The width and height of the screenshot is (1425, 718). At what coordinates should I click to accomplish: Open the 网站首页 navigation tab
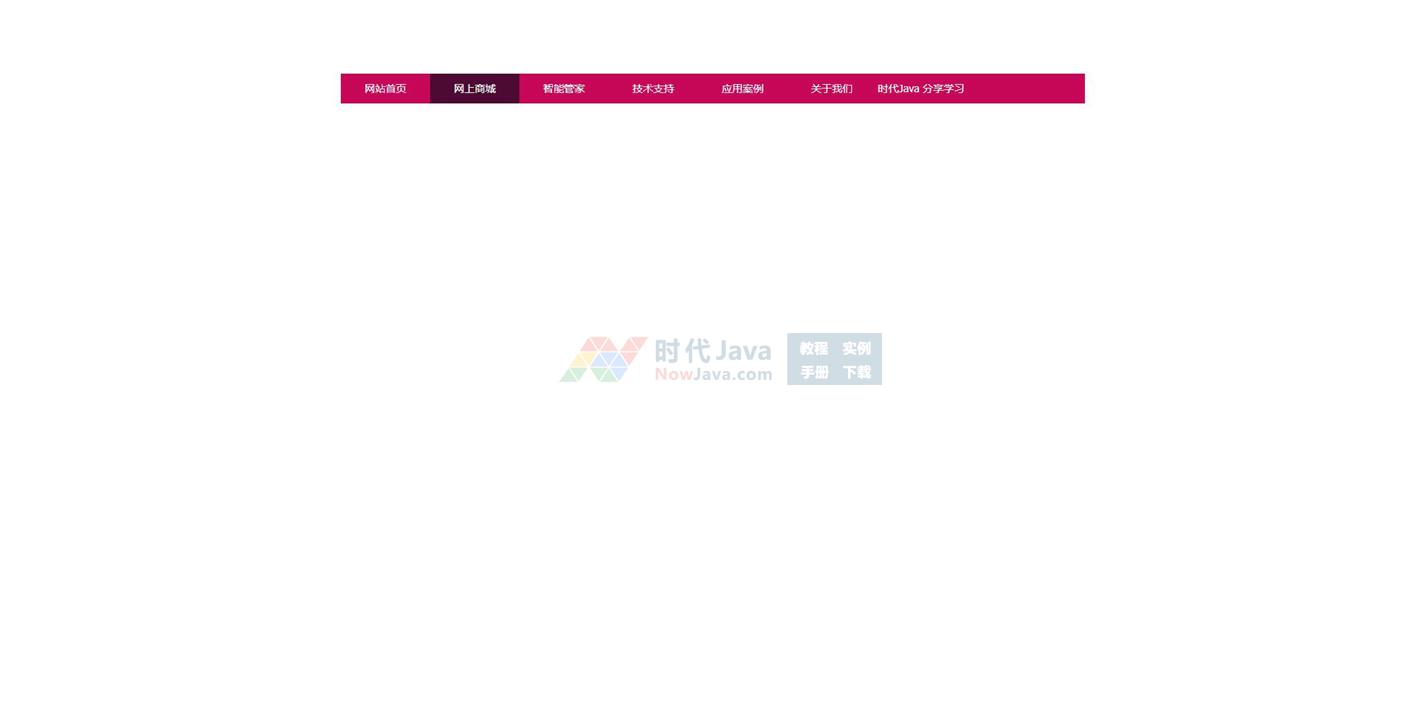(x=385, y=89)
